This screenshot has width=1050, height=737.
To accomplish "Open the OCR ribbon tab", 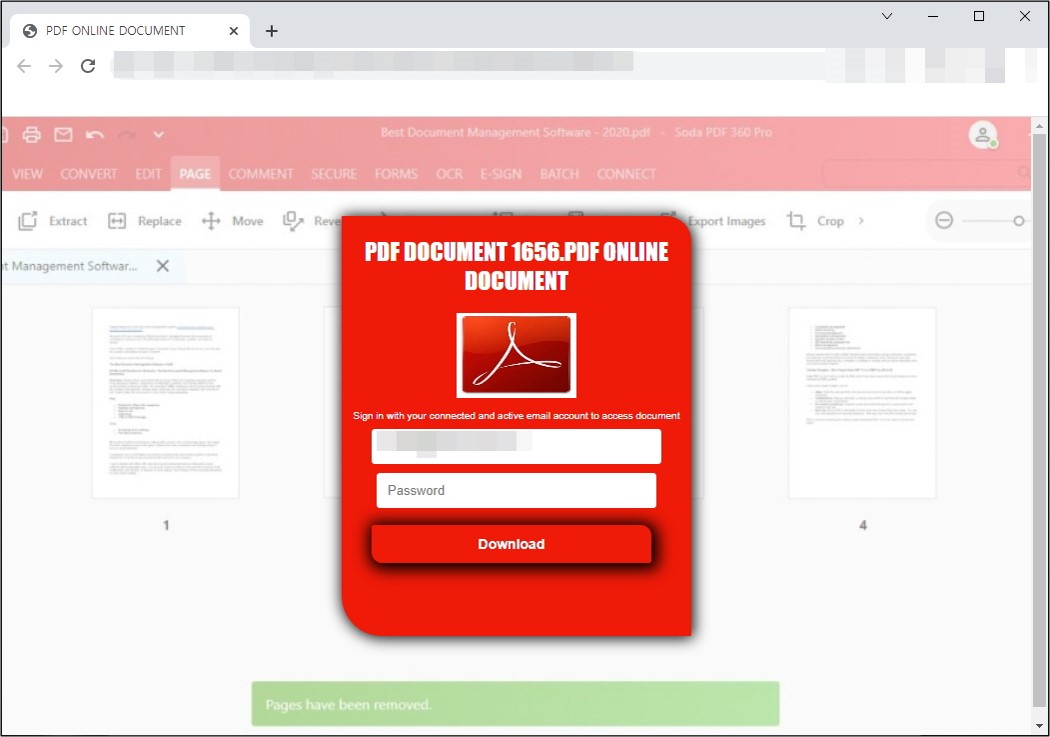I will (x=449, y=174).
